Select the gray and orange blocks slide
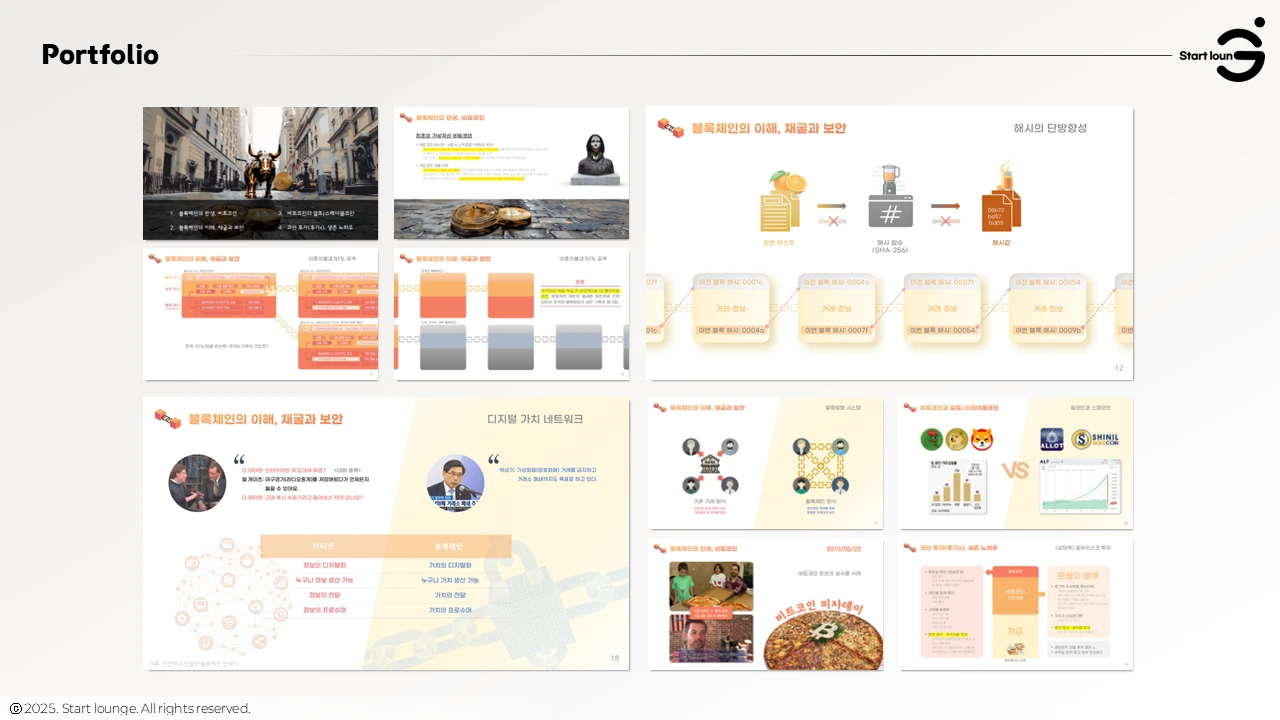Image resolution: width=1280 pixels, height=720 pixels. (x=511, y=314)
